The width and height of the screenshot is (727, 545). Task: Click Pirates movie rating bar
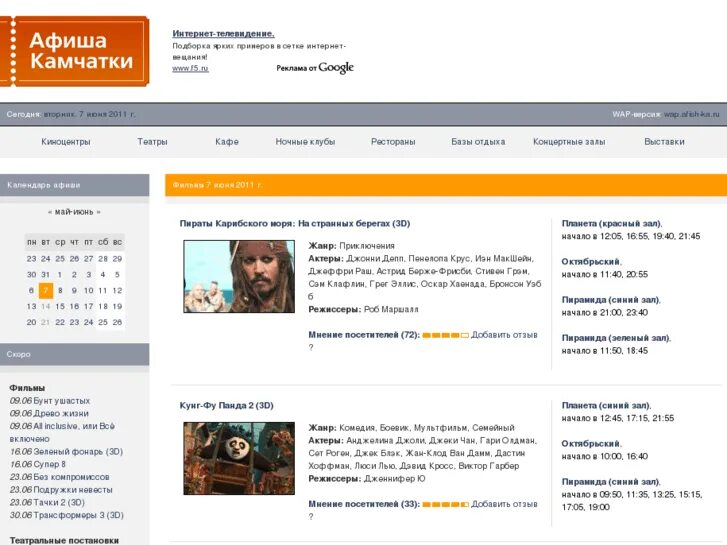[x=446, y=335]
